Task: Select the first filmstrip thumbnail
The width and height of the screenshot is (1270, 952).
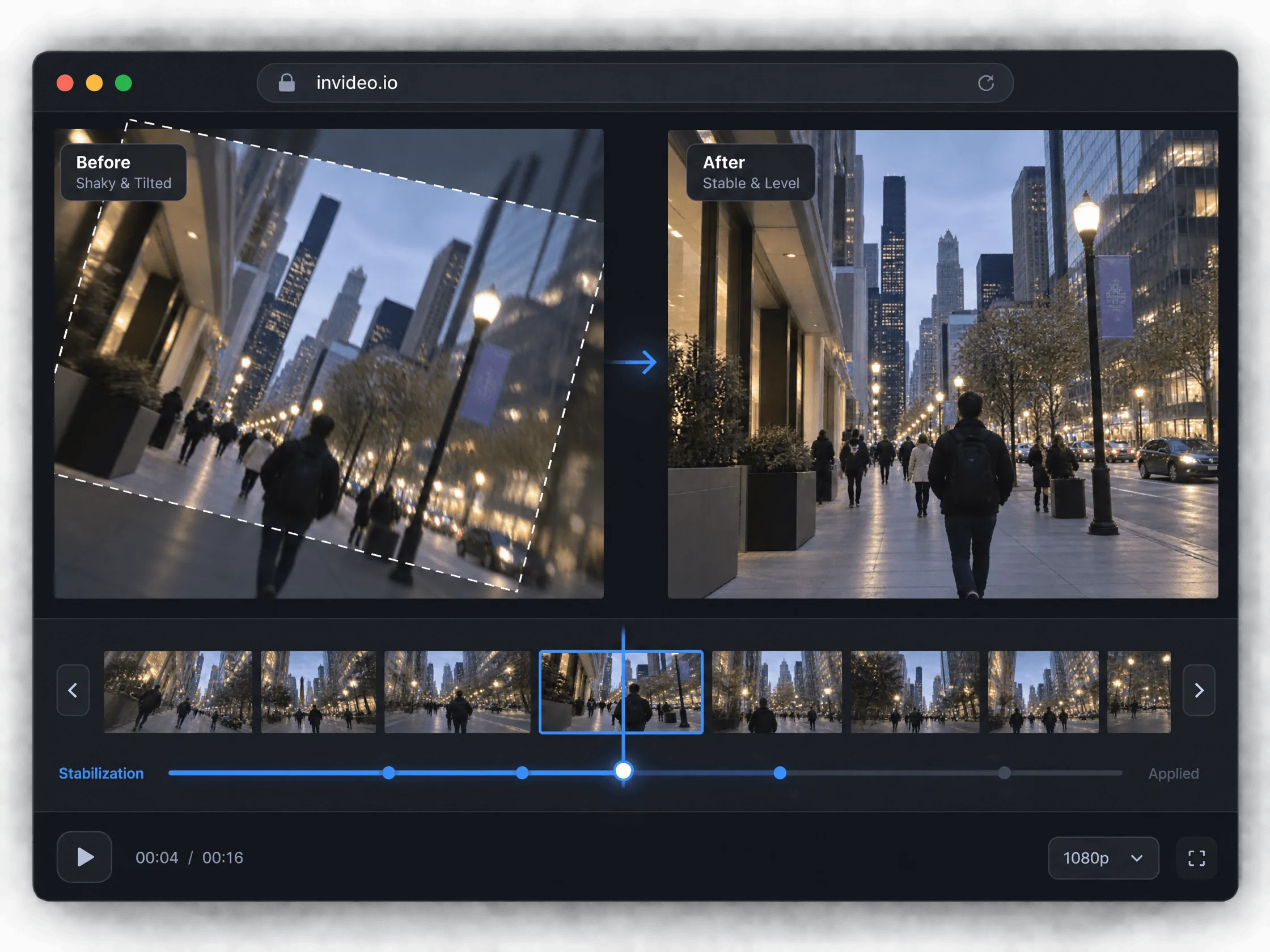Action: click(x=178, y=691)
